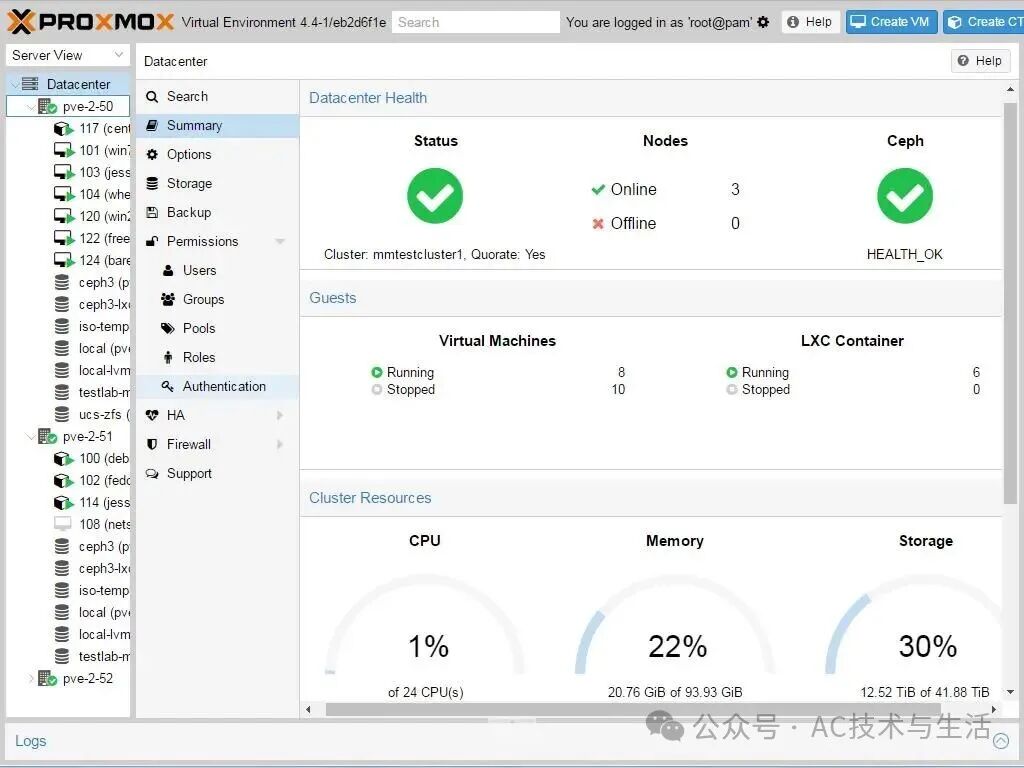Screen dimensions: 1024x768
Task: Open the Users menu item
Action: tap(217, 270)
